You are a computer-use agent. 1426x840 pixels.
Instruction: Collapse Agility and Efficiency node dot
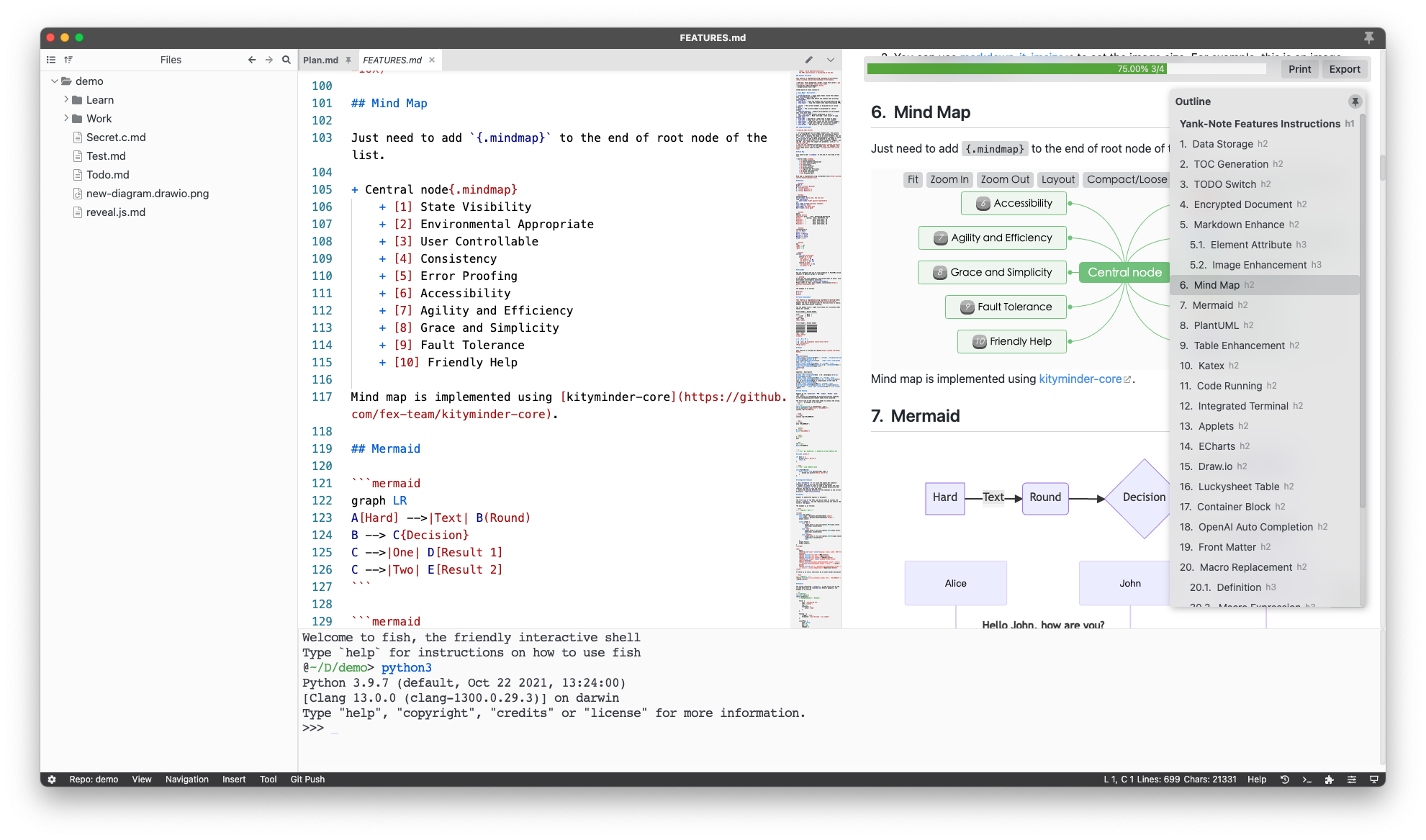[1070, 238]
